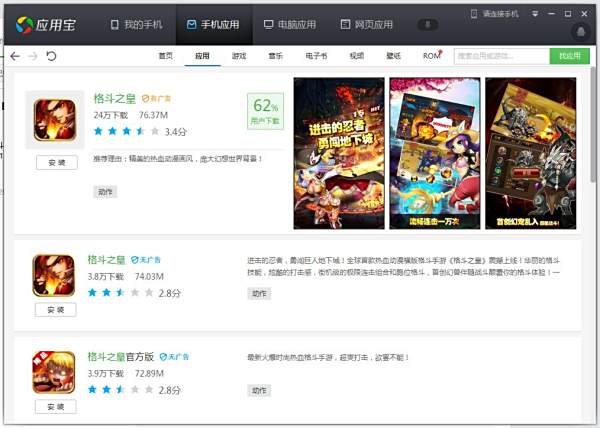
Task: Select the 电子书 sub-tab
Action: coord(316,56)
